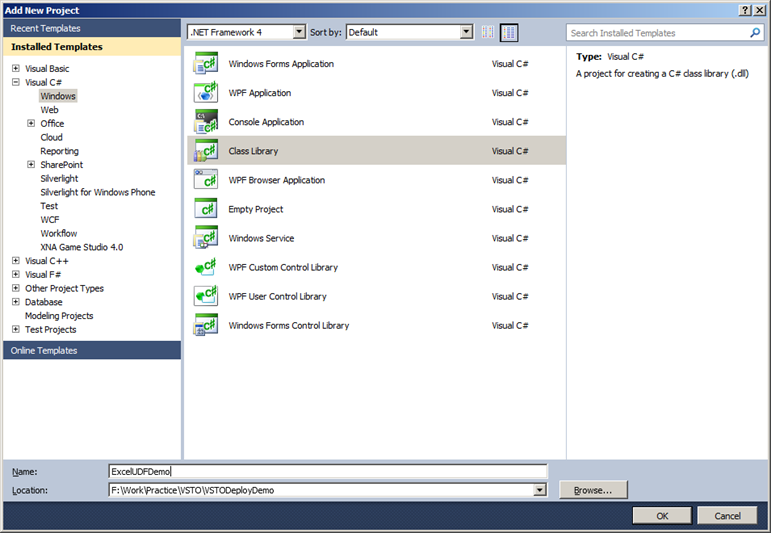The image size is (771, 533).
Task: Select the Cloud category
Action: 51,137
